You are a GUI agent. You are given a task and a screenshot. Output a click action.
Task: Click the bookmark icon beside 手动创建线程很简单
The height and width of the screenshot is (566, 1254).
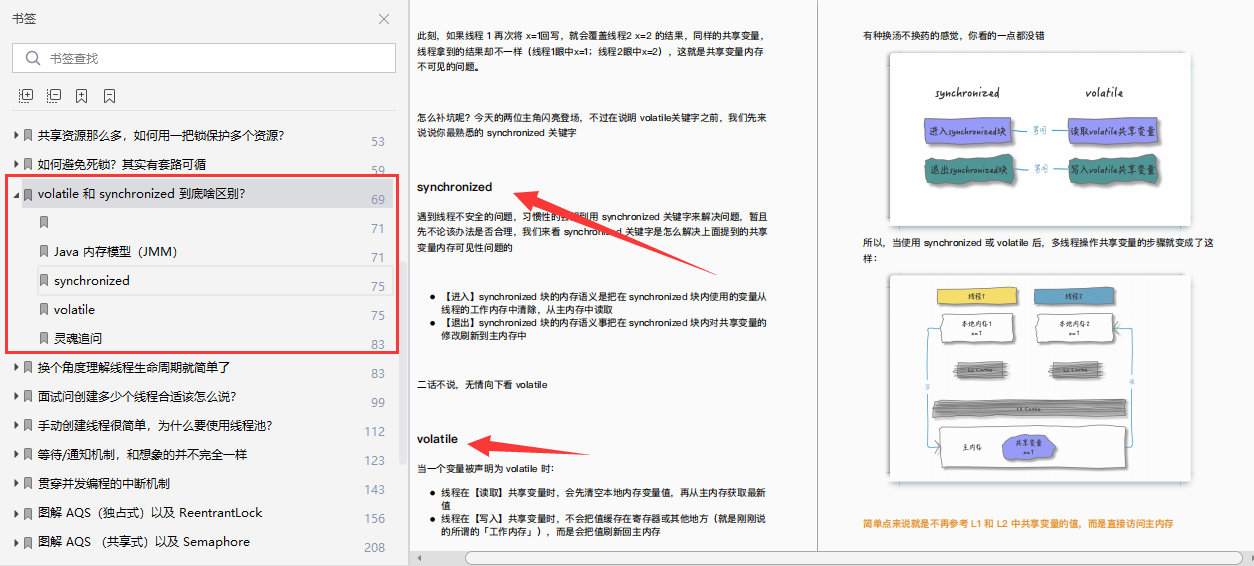(28, 426)
